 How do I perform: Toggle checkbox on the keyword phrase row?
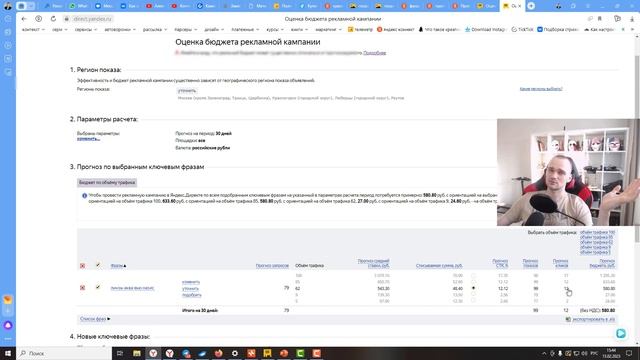coord(98,287)
